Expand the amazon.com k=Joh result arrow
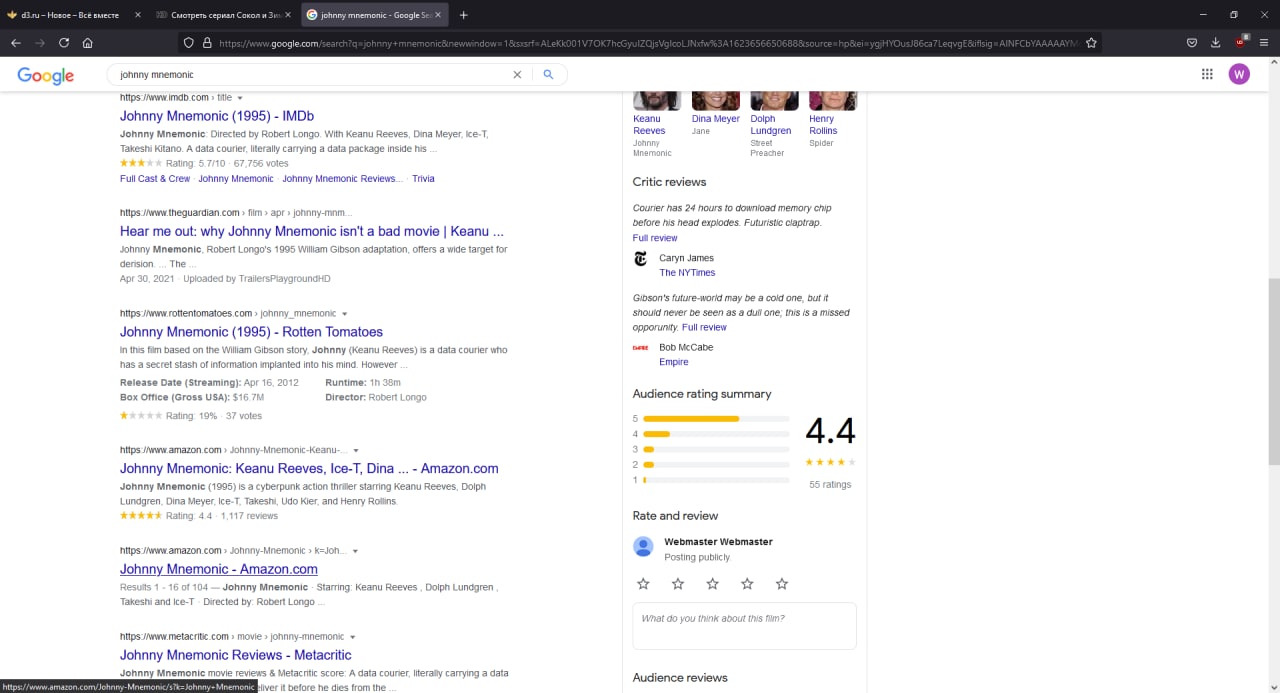The width and height of the screenshot is (1280, 693). (x=355, y=551)
